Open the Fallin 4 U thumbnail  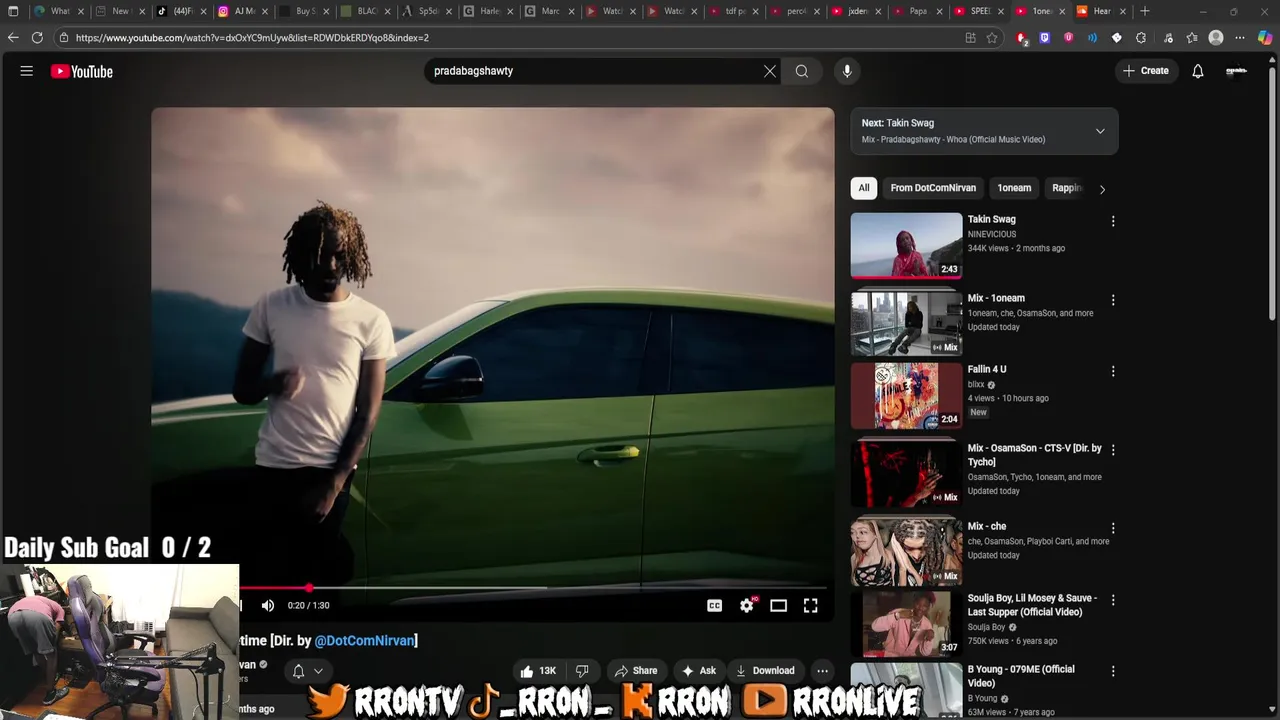pyautogui.click(x=906, y=395)
